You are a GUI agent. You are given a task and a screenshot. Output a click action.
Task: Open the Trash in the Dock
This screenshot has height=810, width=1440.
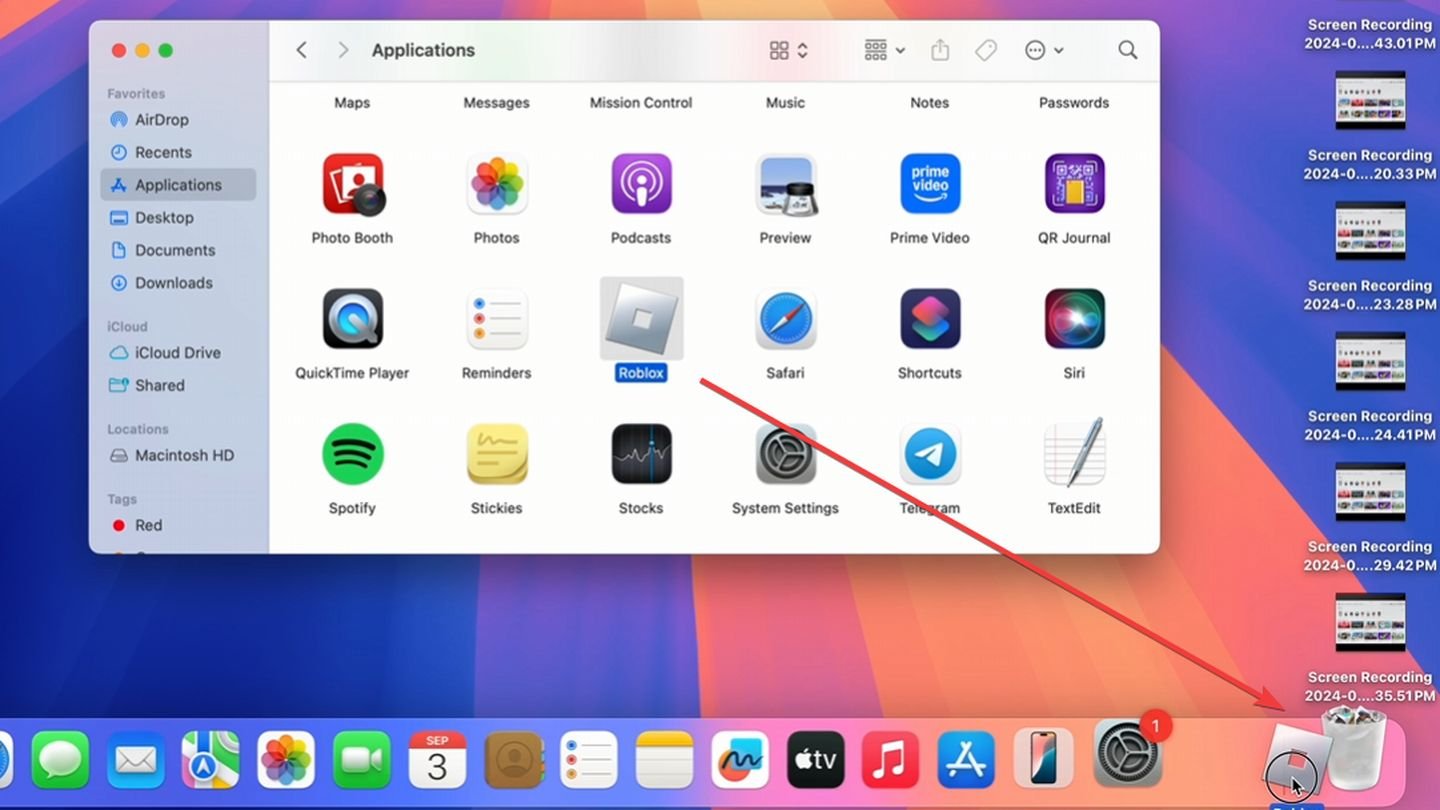pyautogui.click(x=1355, y=747)
